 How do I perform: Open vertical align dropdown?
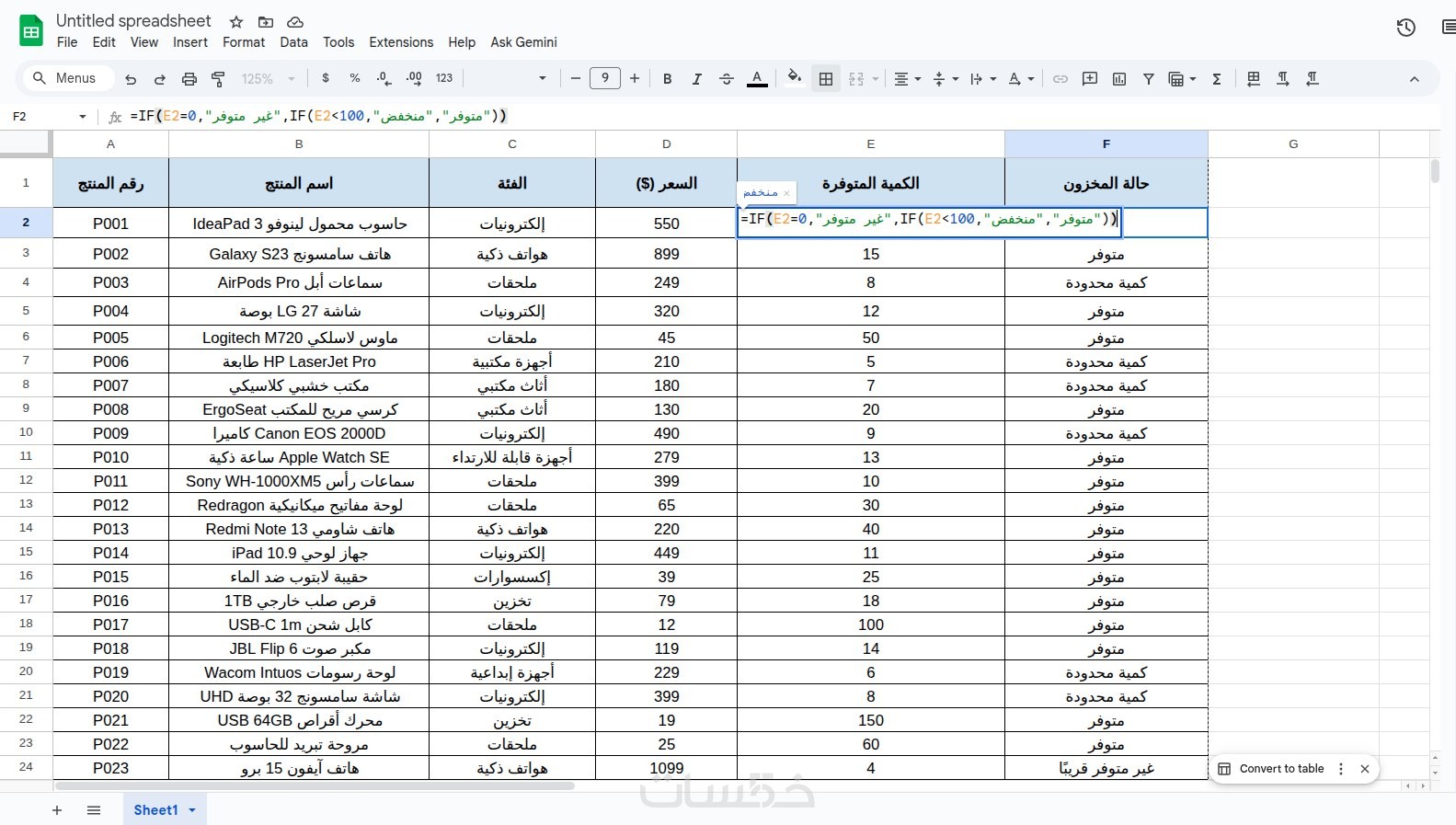pos(946,79)
